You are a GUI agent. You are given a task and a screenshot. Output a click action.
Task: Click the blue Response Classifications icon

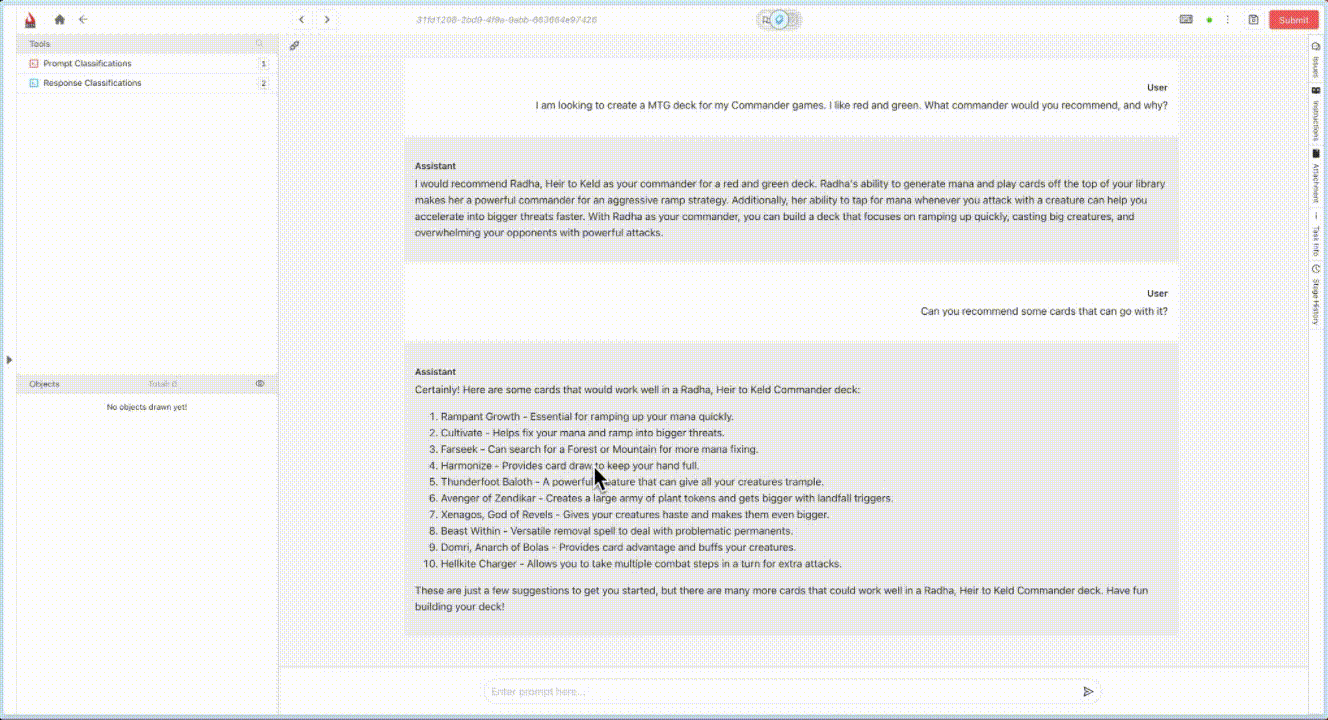(x=34, y=83)
